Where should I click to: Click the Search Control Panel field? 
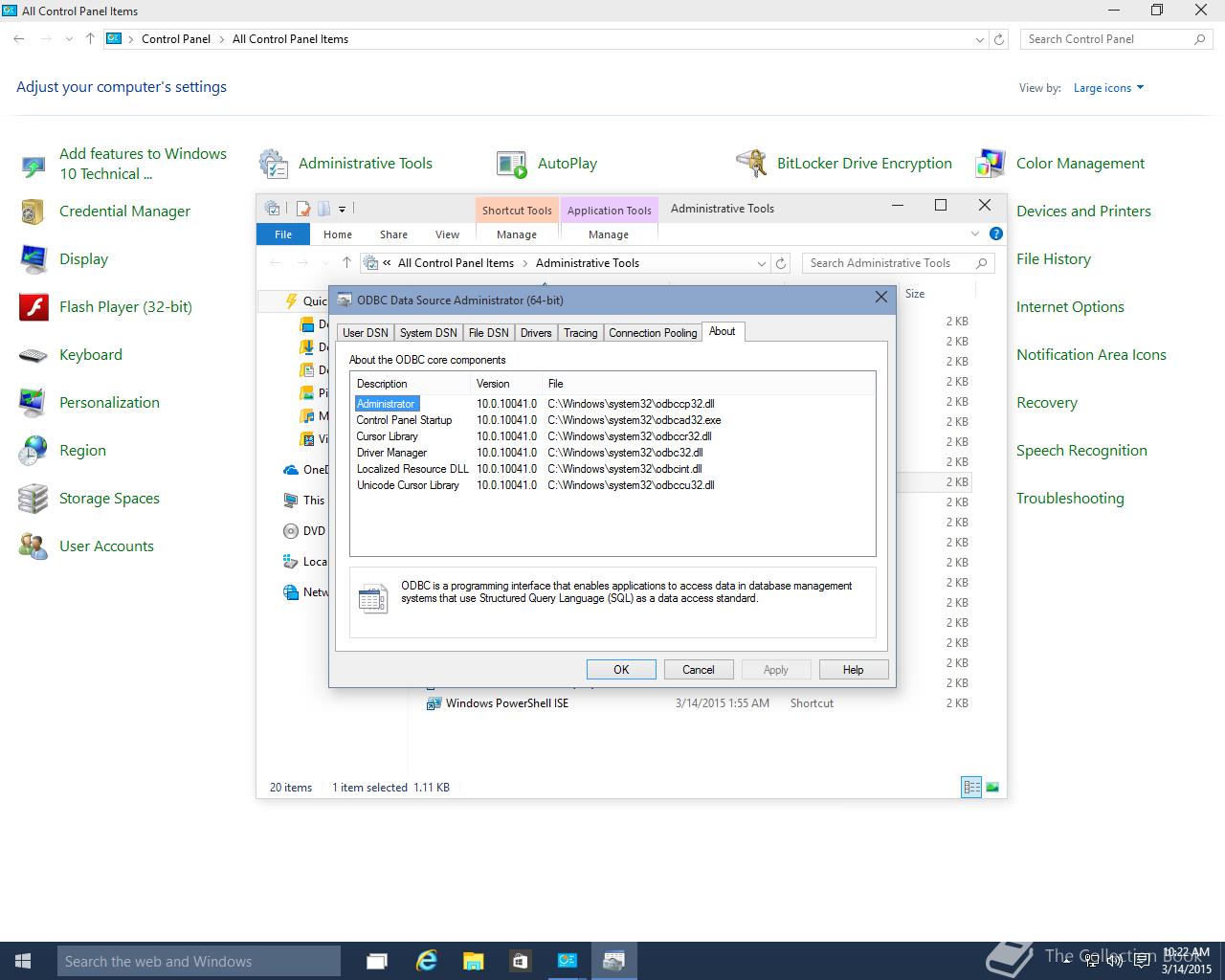[1116, 39]
